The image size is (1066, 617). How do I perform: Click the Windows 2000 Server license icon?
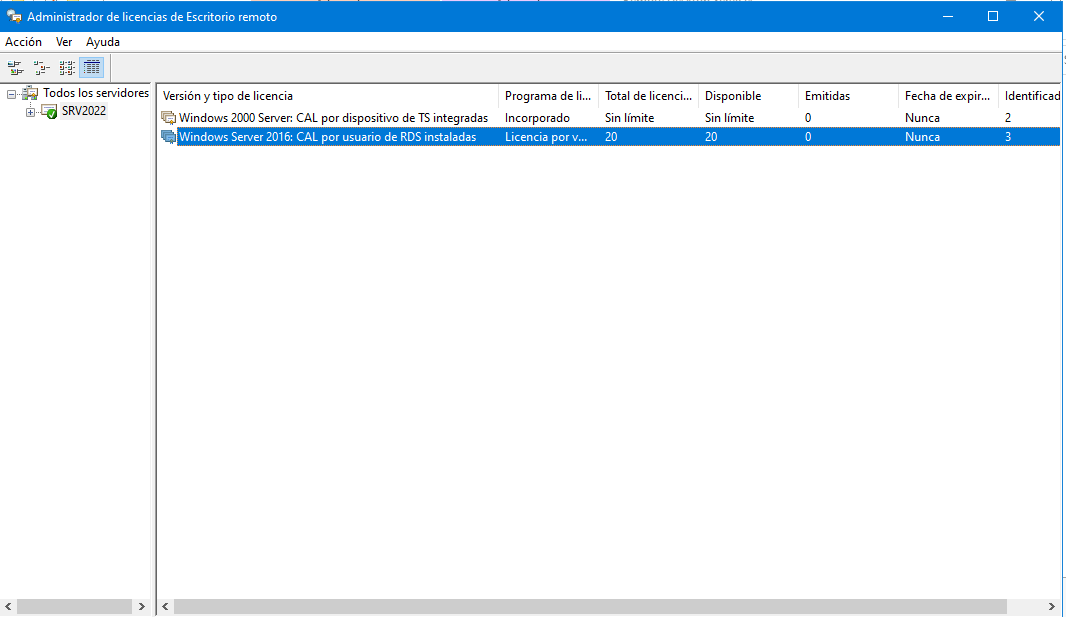[168, 118]
